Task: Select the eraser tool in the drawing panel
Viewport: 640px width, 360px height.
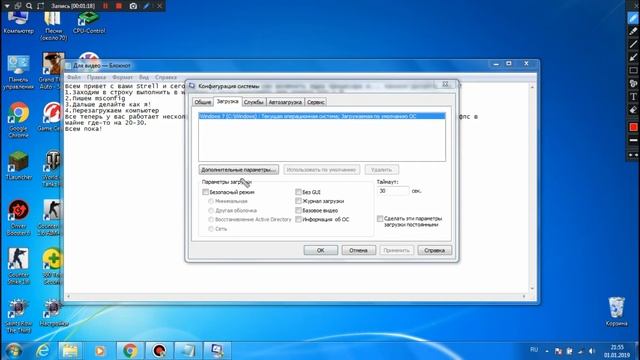Action: click(x=633, y=109)
